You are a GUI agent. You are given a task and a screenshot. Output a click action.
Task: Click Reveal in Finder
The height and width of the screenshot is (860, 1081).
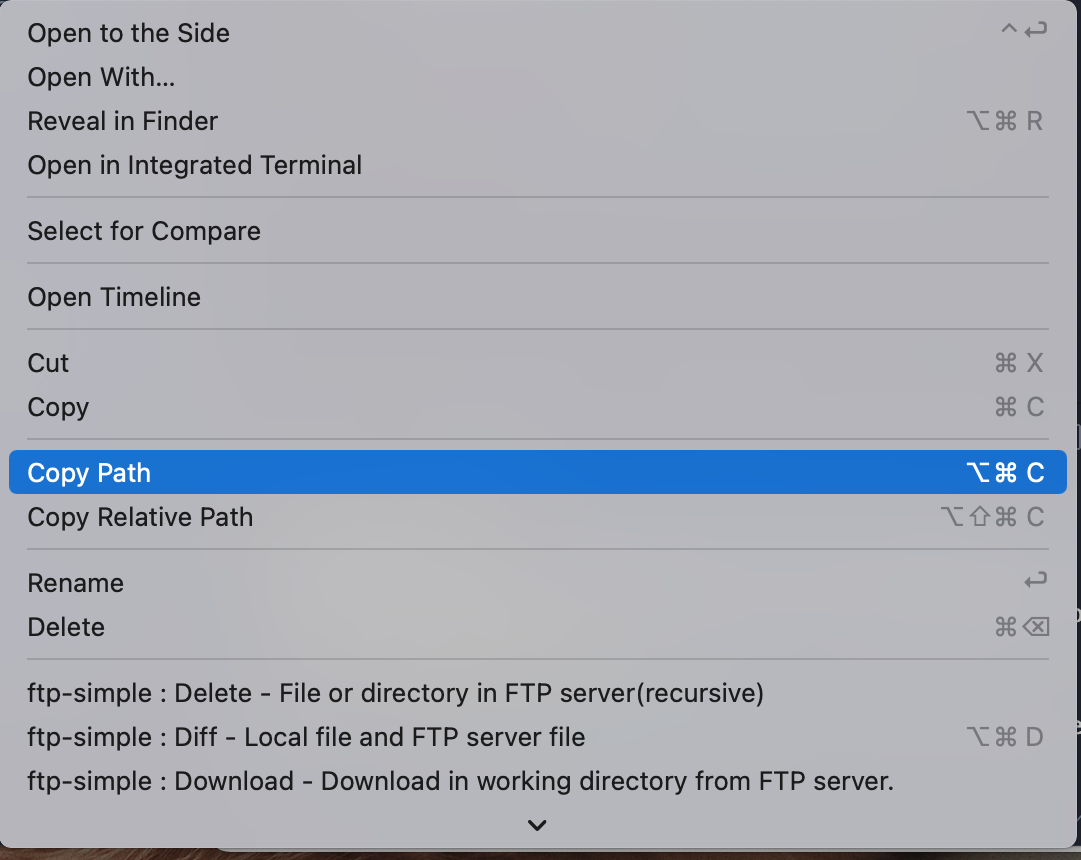[538, 121]
